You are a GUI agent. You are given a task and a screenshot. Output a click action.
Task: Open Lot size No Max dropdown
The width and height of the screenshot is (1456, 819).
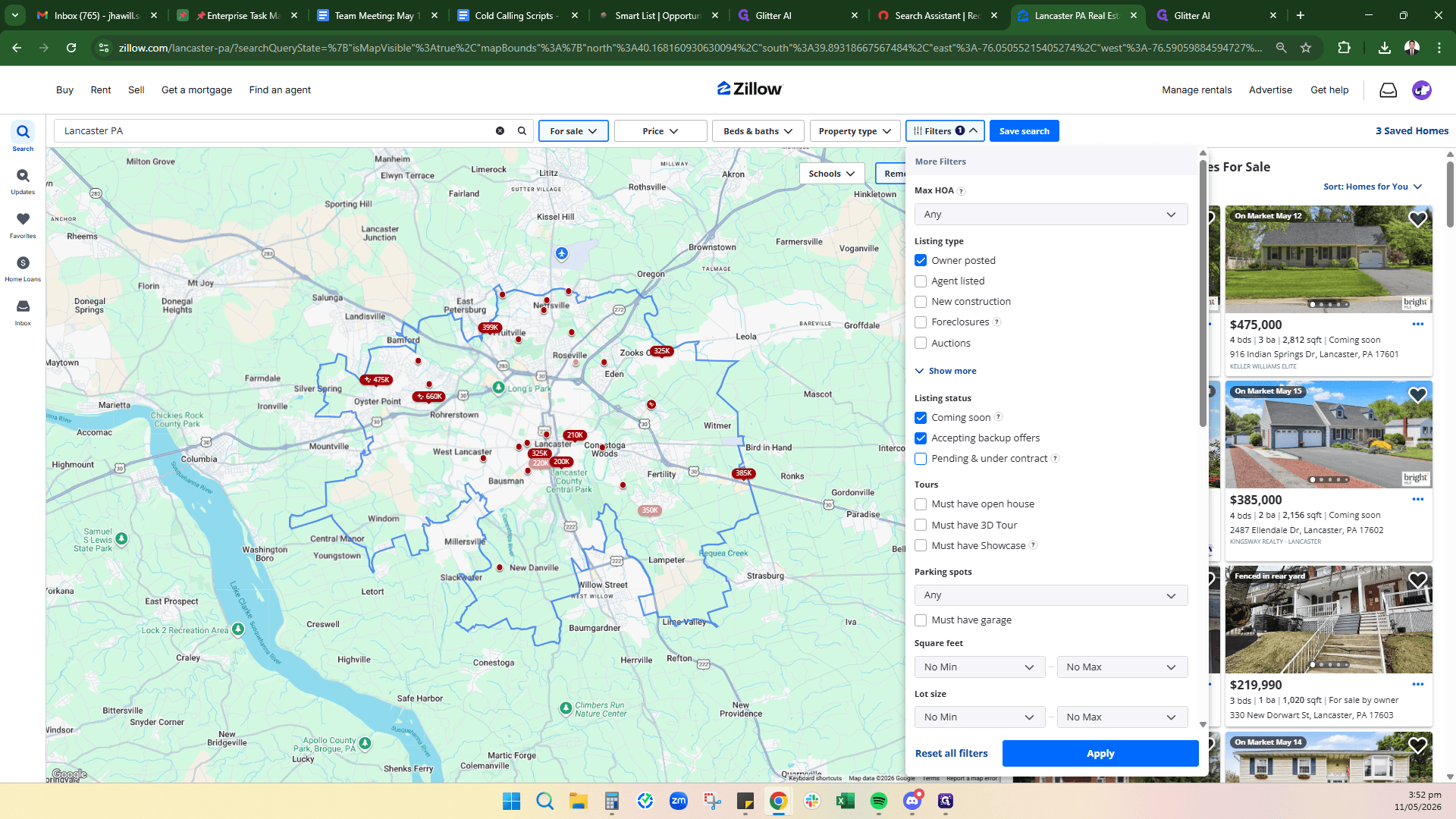pos(1122,717)
